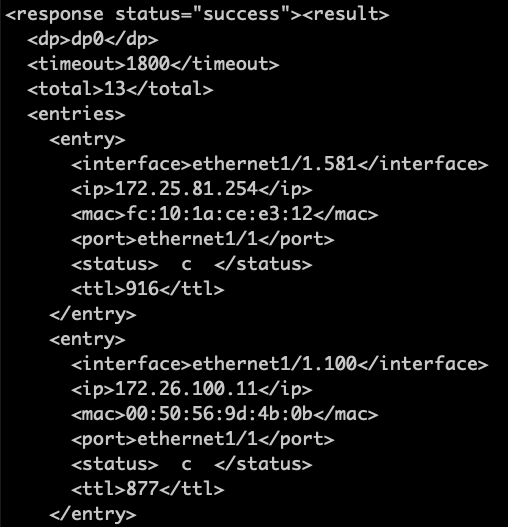The image size is (508, 527).
Task: Click the first closing entry tag
Action: coord(93,315)
